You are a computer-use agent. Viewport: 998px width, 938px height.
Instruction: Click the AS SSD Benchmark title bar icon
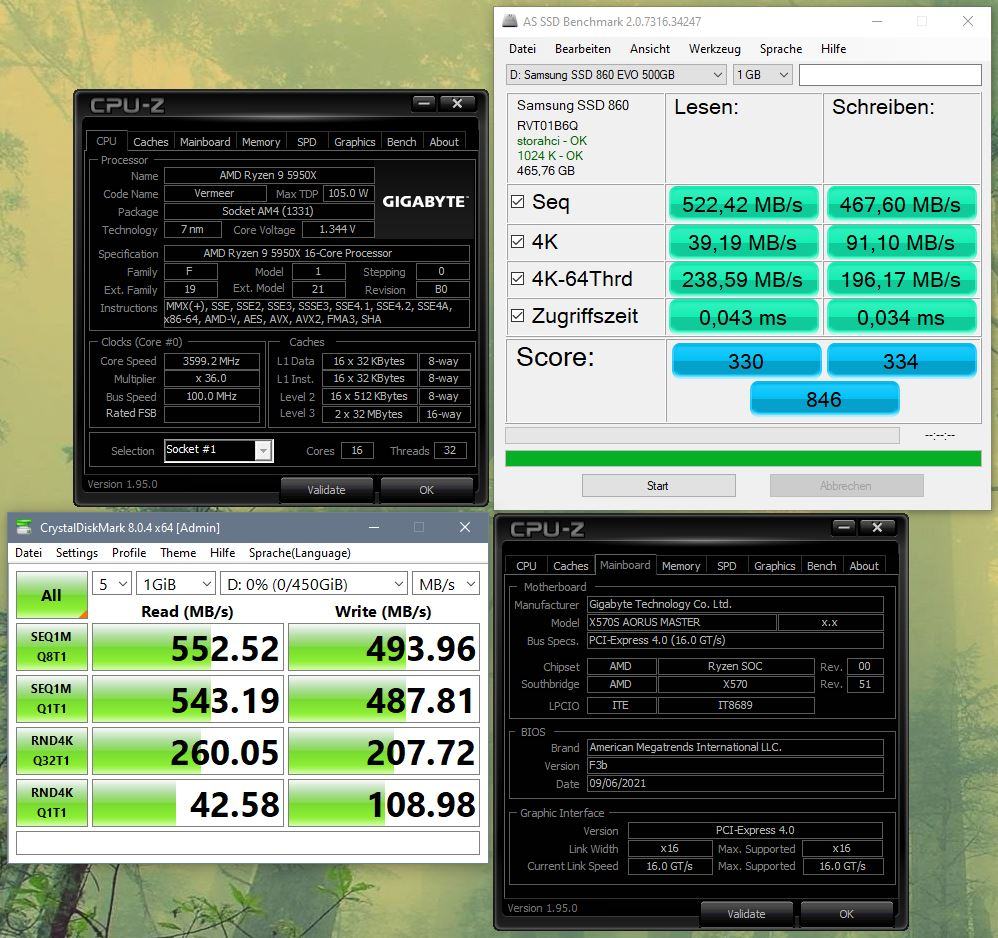[x=510, y=21]
